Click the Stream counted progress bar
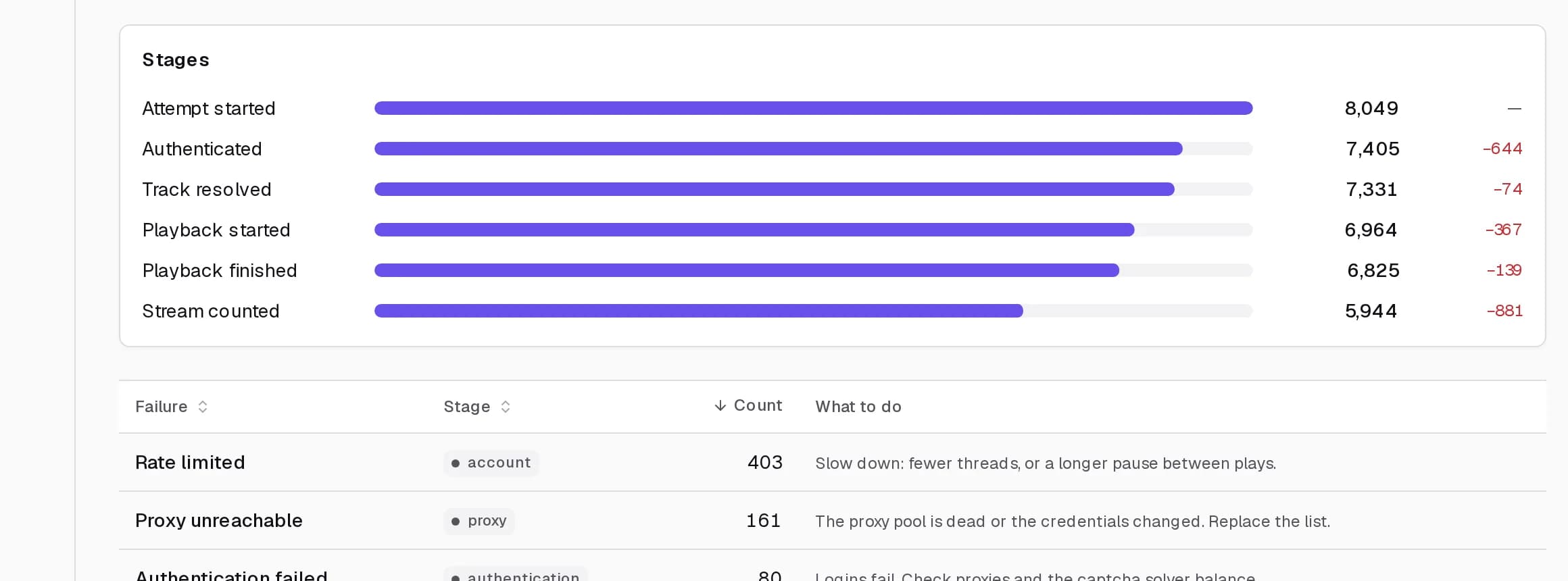Screen dimensions: 1568x581 (x=814, y=311)
